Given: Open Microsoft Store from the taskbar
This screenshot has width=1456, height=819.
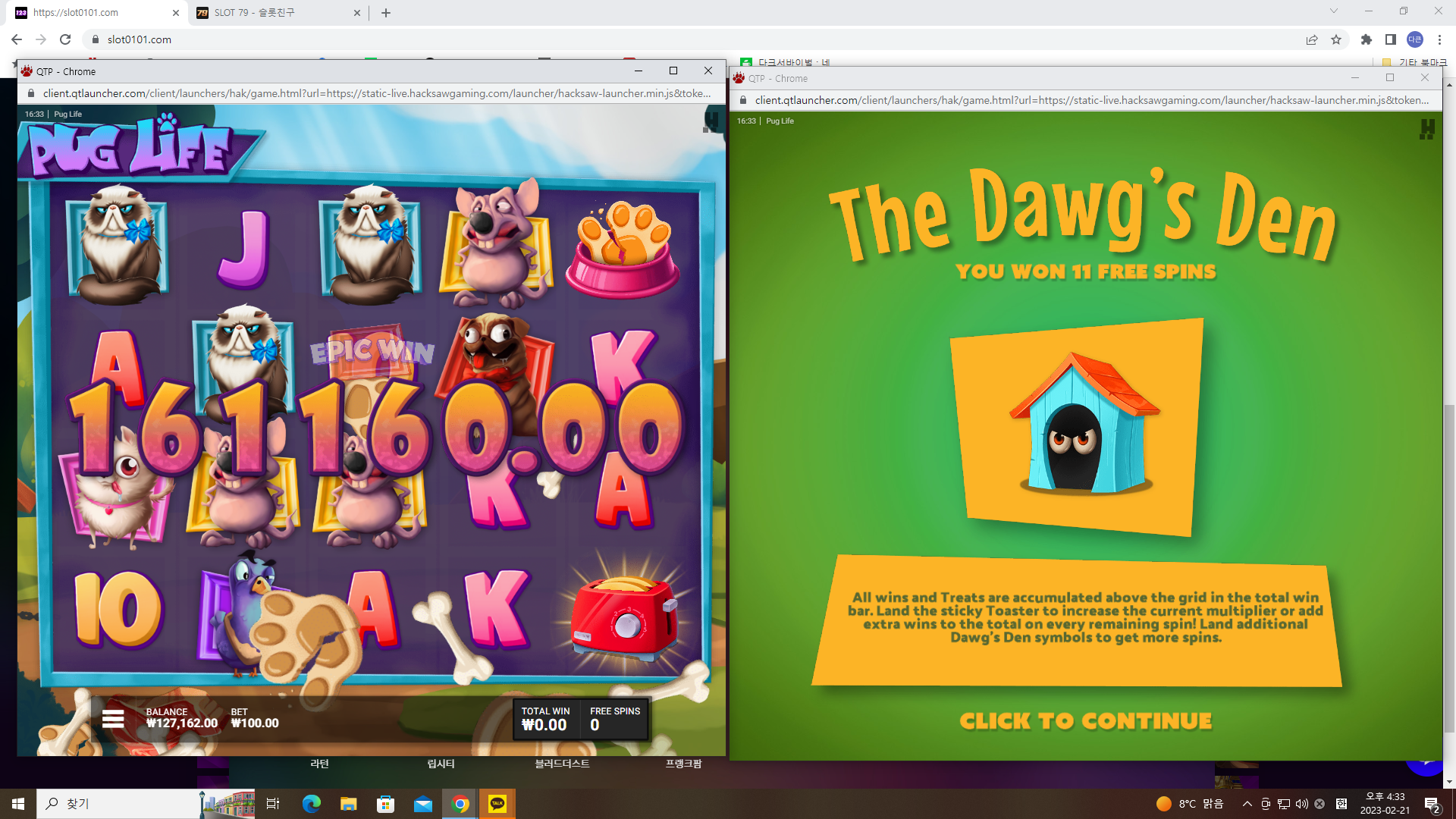Looking at the screenshot, I should [385, 804].
